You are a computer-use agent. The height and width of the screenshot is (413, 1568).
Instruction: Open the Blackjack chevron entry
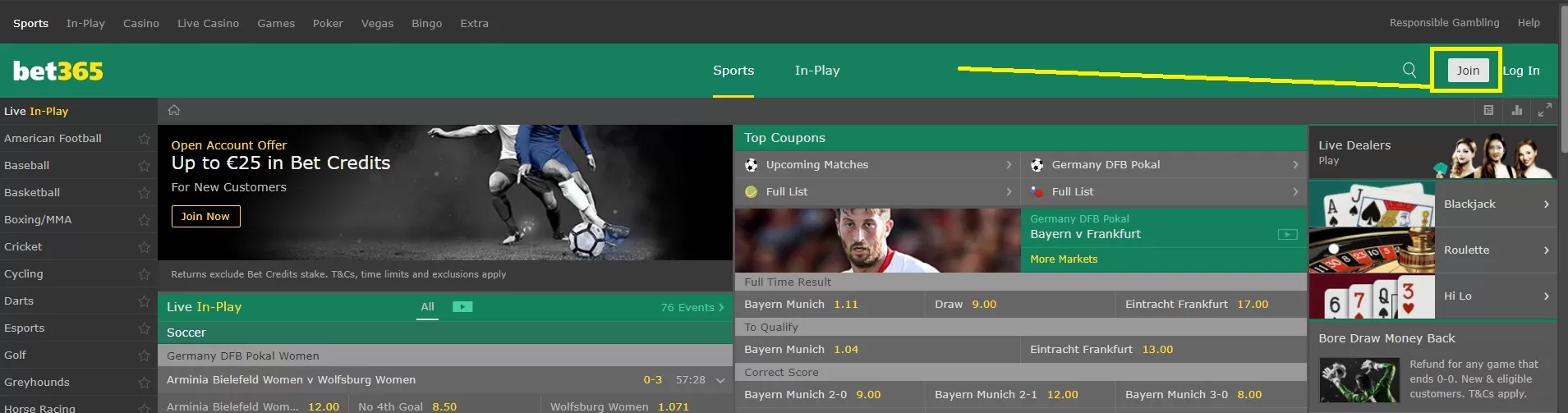(x=1496, y=204)
